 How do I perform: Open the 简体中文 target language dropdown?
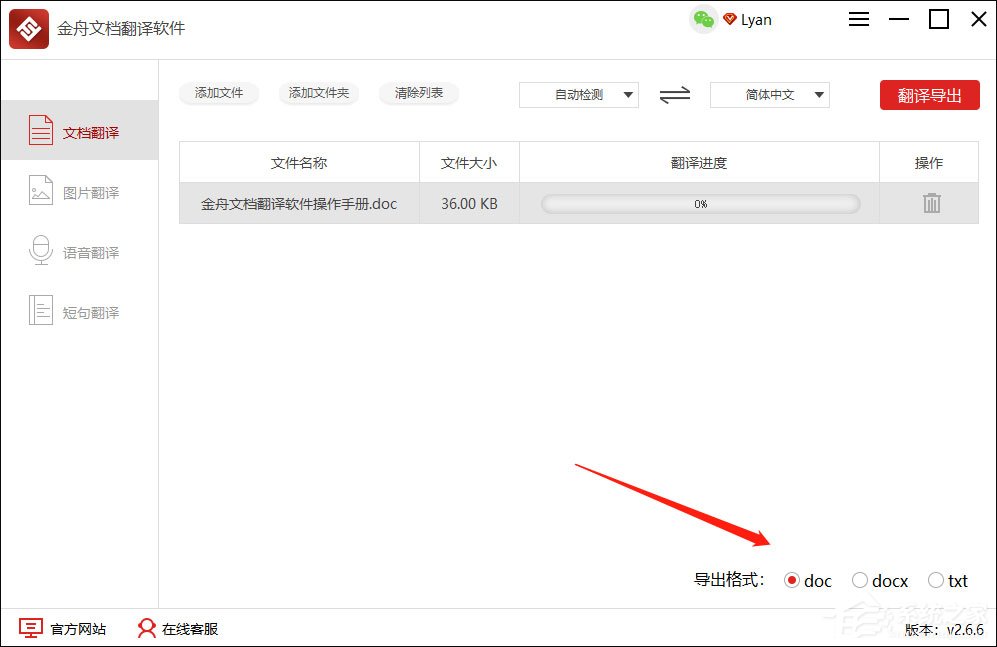point(767,94)
